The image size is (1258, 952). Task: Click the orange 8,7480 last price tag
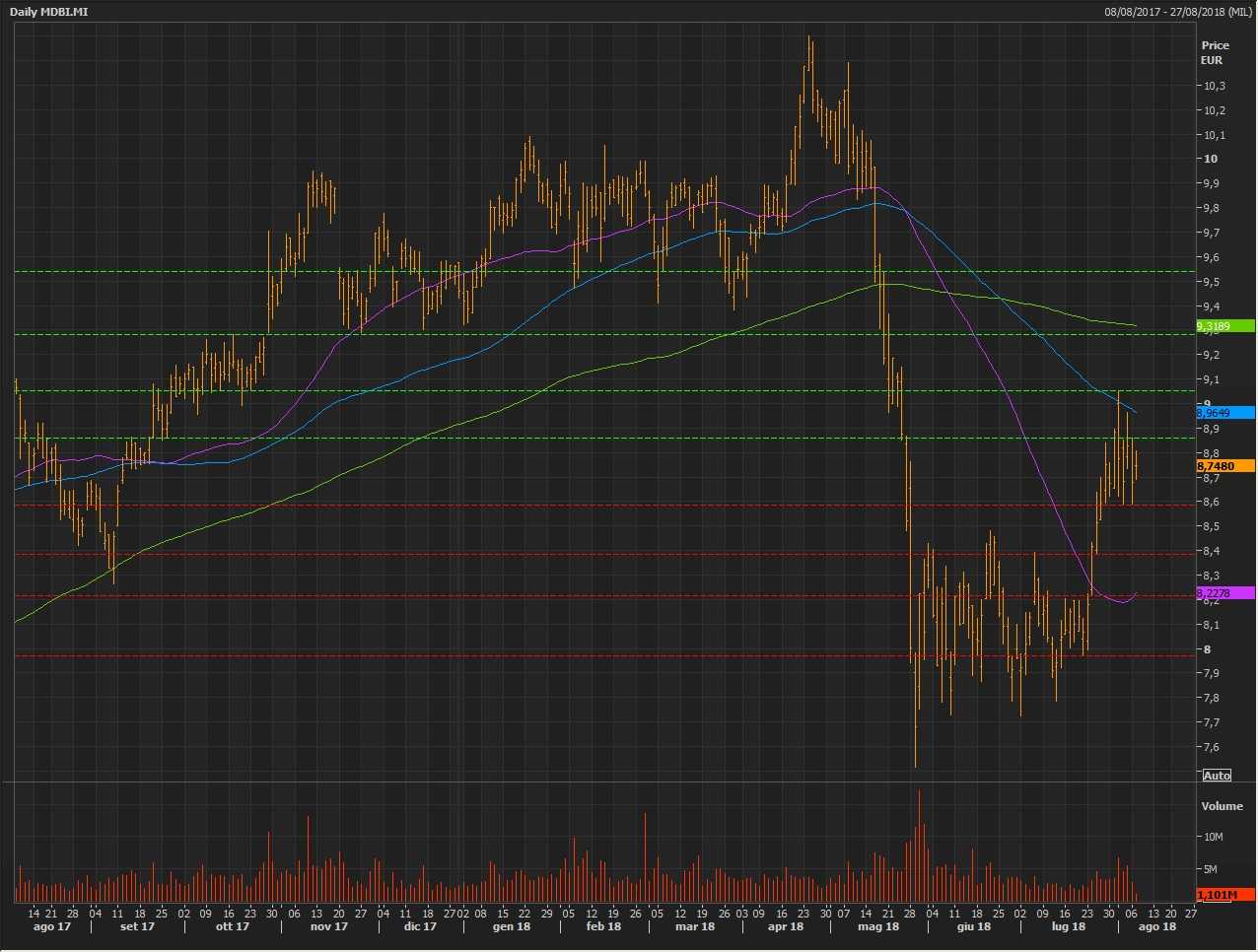(x=1223, y=466)
